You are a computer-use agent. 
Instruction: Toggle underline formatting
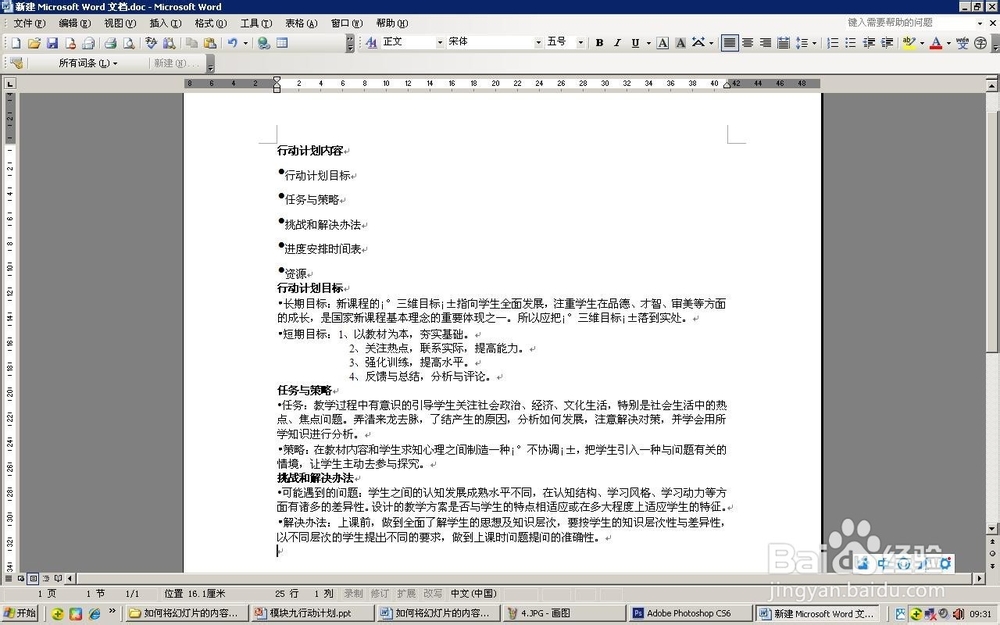(x=634, y=42)
